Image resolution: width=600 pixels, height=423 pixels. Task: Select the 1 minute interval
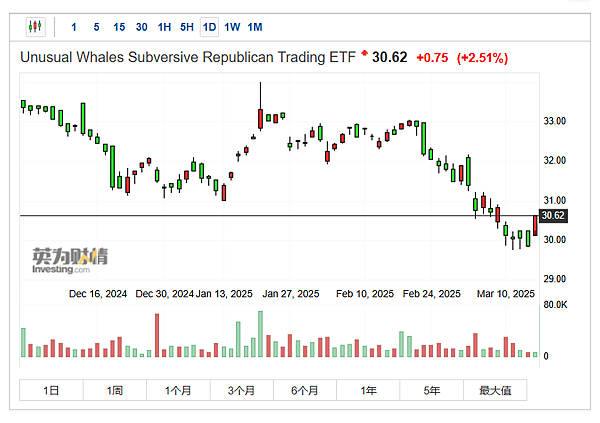coord(74,27)
